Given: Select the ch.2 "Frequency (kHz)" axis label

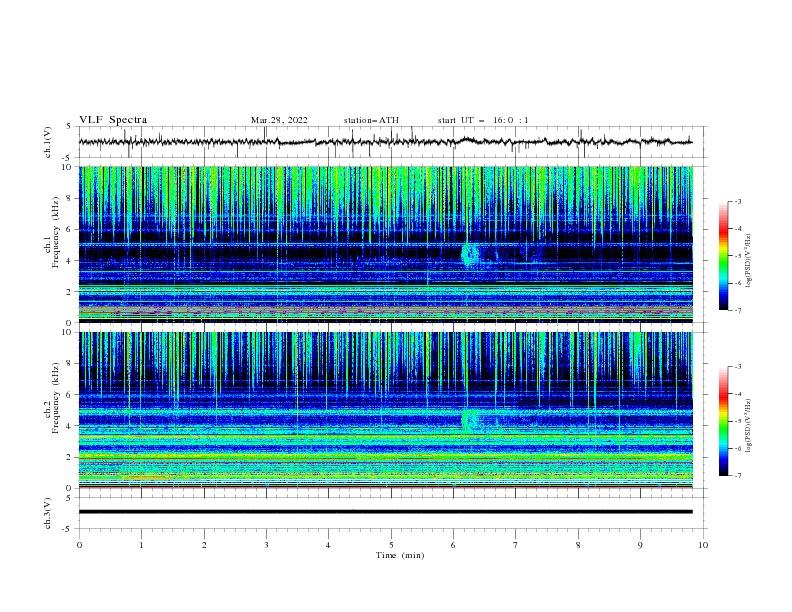Looking at the screenshot, I should click(x=56, y=398).
